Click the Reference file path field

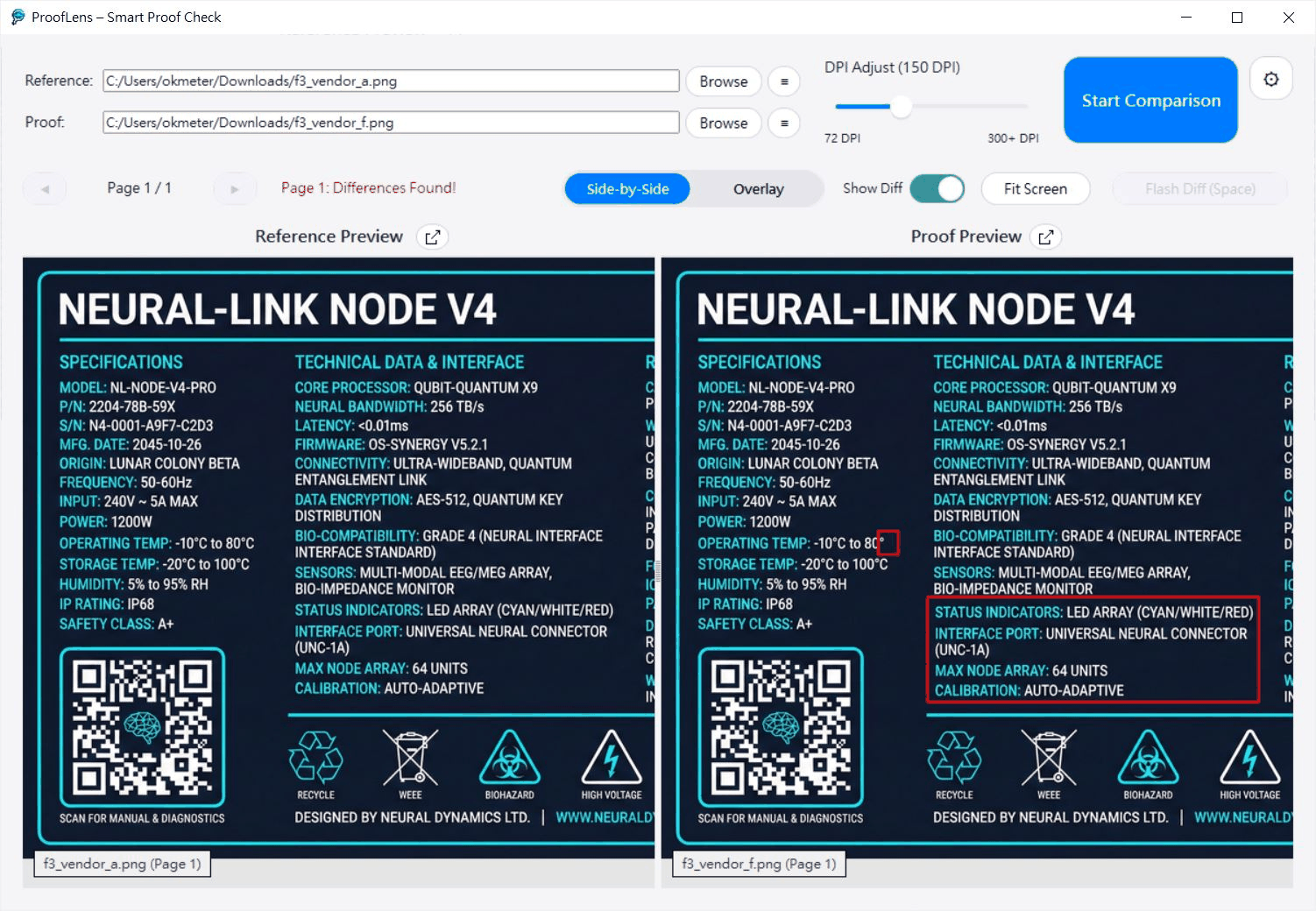coord(391,81)
